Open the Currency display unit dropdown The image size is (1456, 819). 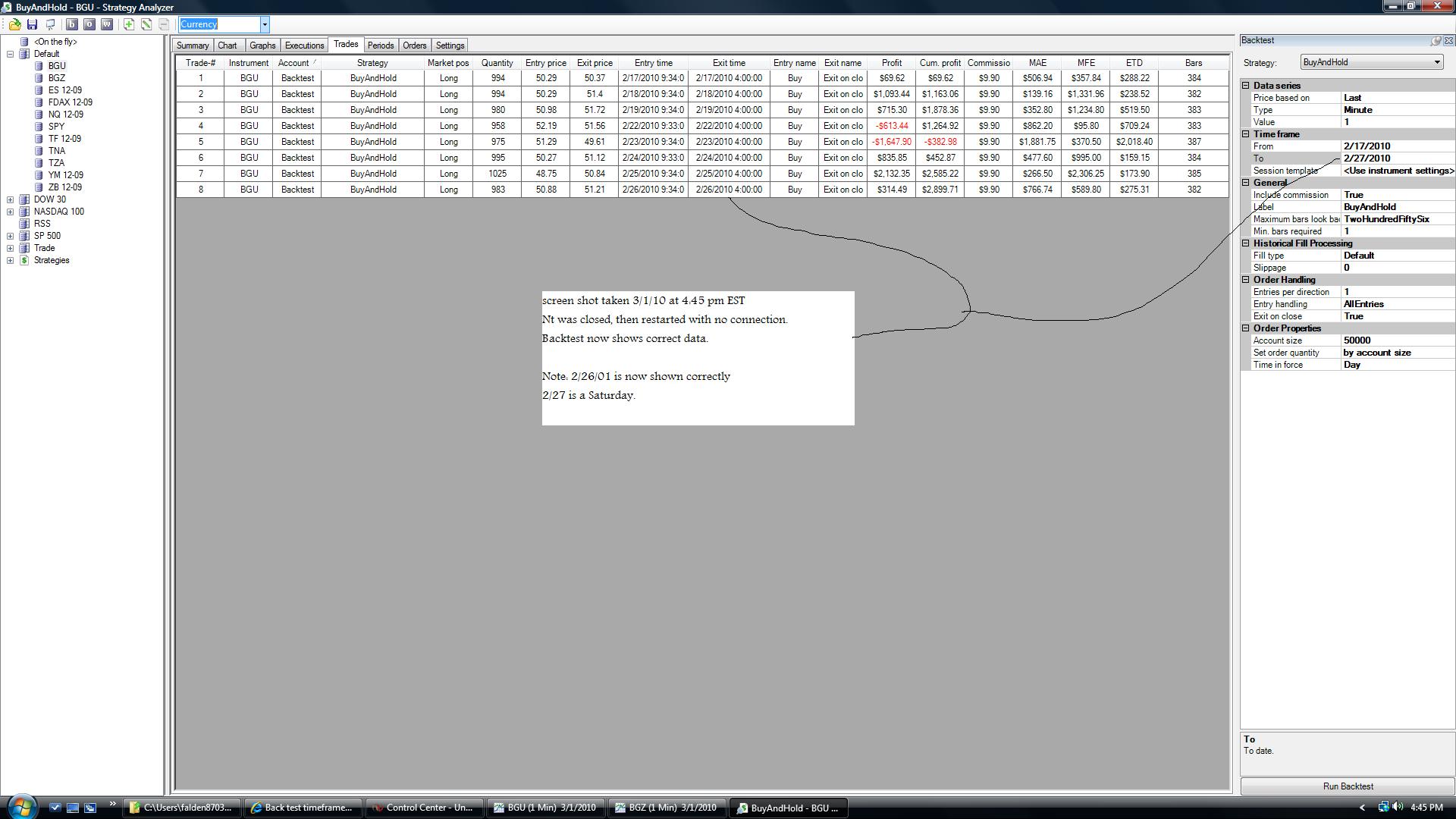tap(265, 24)
